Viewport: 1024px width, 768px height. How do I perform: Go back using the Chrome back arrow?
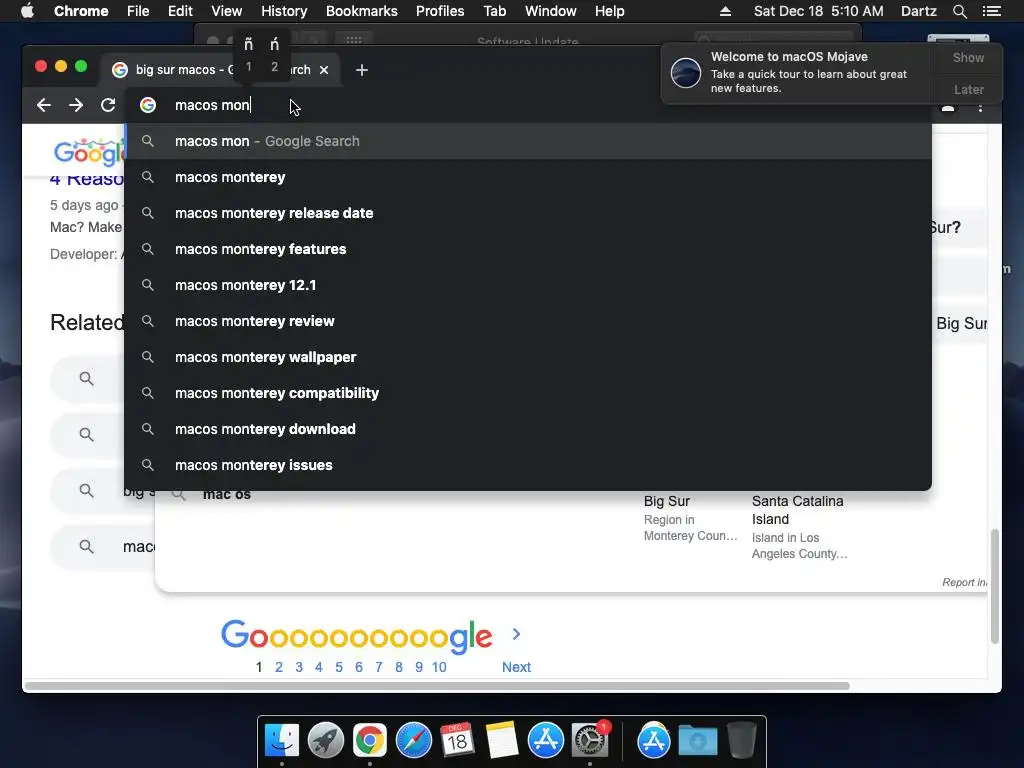point(44,105)
